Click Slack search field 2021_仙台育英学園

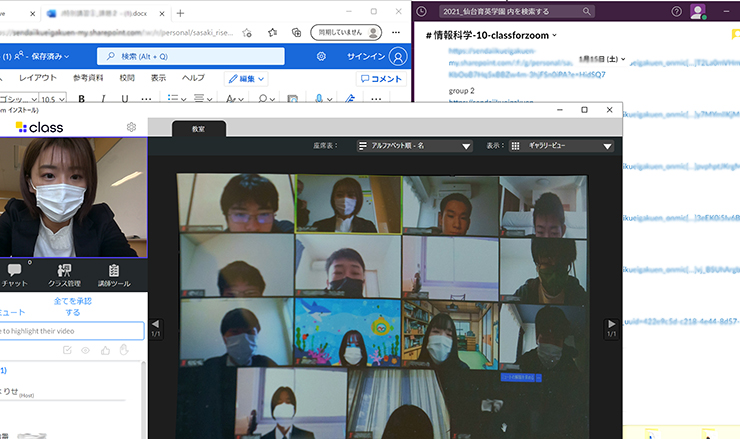516,11
